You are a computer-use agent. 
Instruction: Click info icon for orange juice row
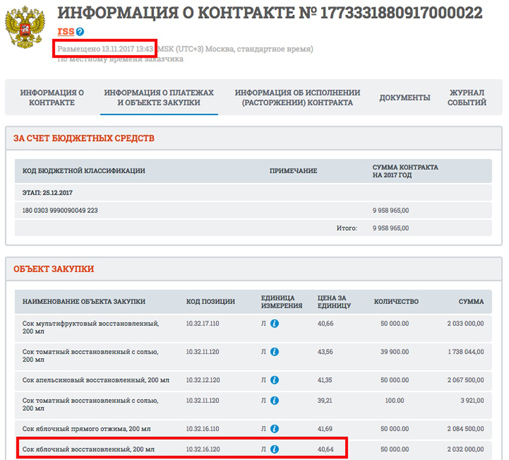coord(274,380)
